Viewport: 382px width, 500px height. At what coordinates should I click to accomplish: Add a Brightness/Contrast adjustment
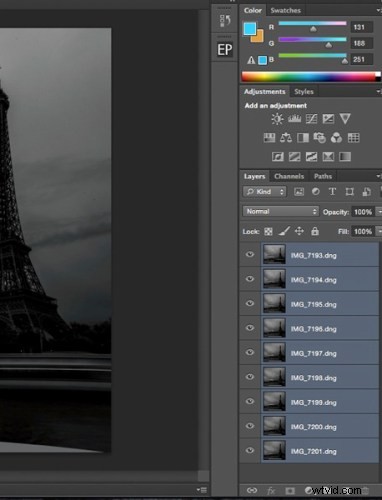[x=277, y=119]
